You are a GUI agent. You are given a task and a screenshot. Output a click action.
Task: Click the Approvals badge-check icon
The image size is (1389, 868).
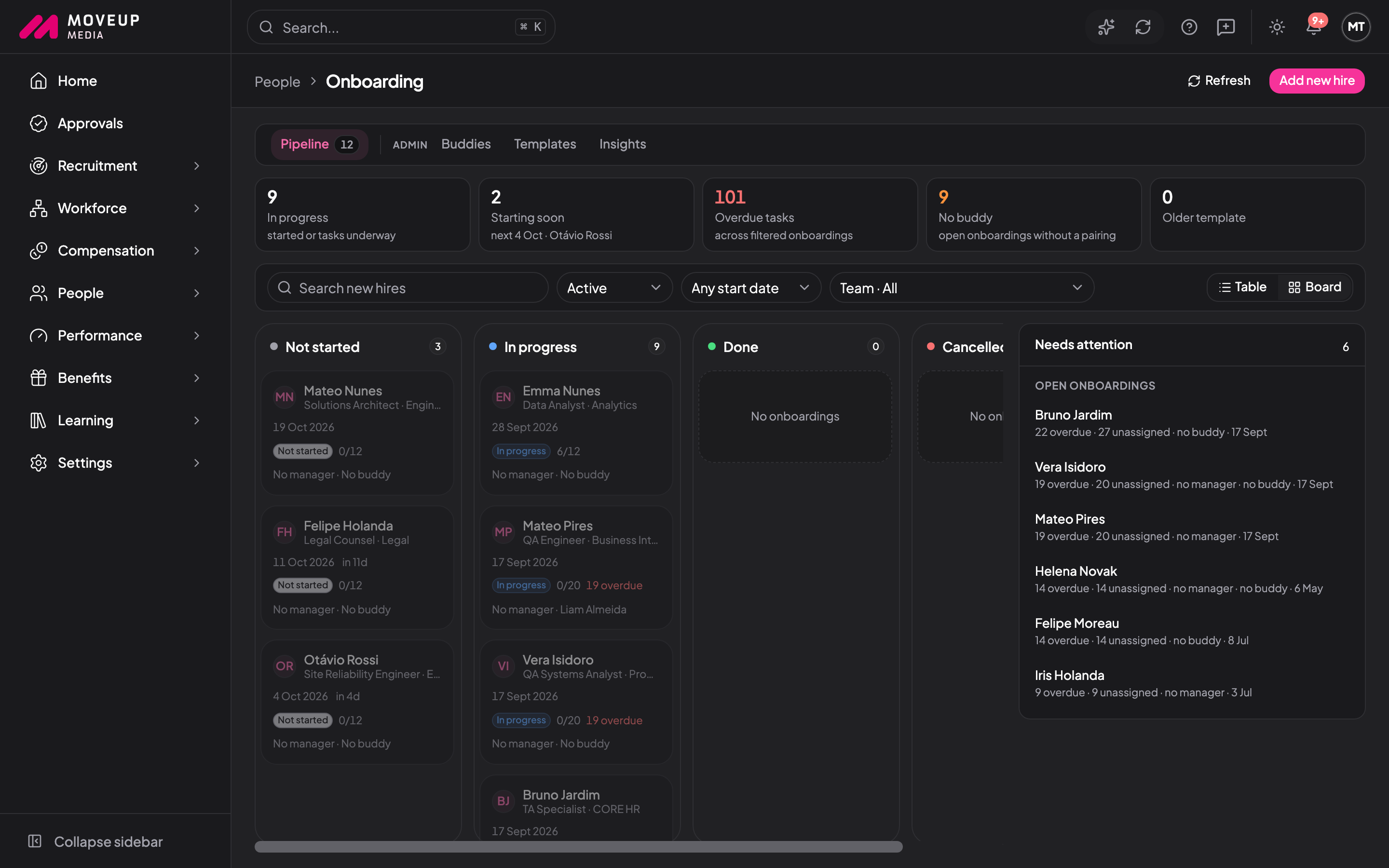click(x=39, y=123)
